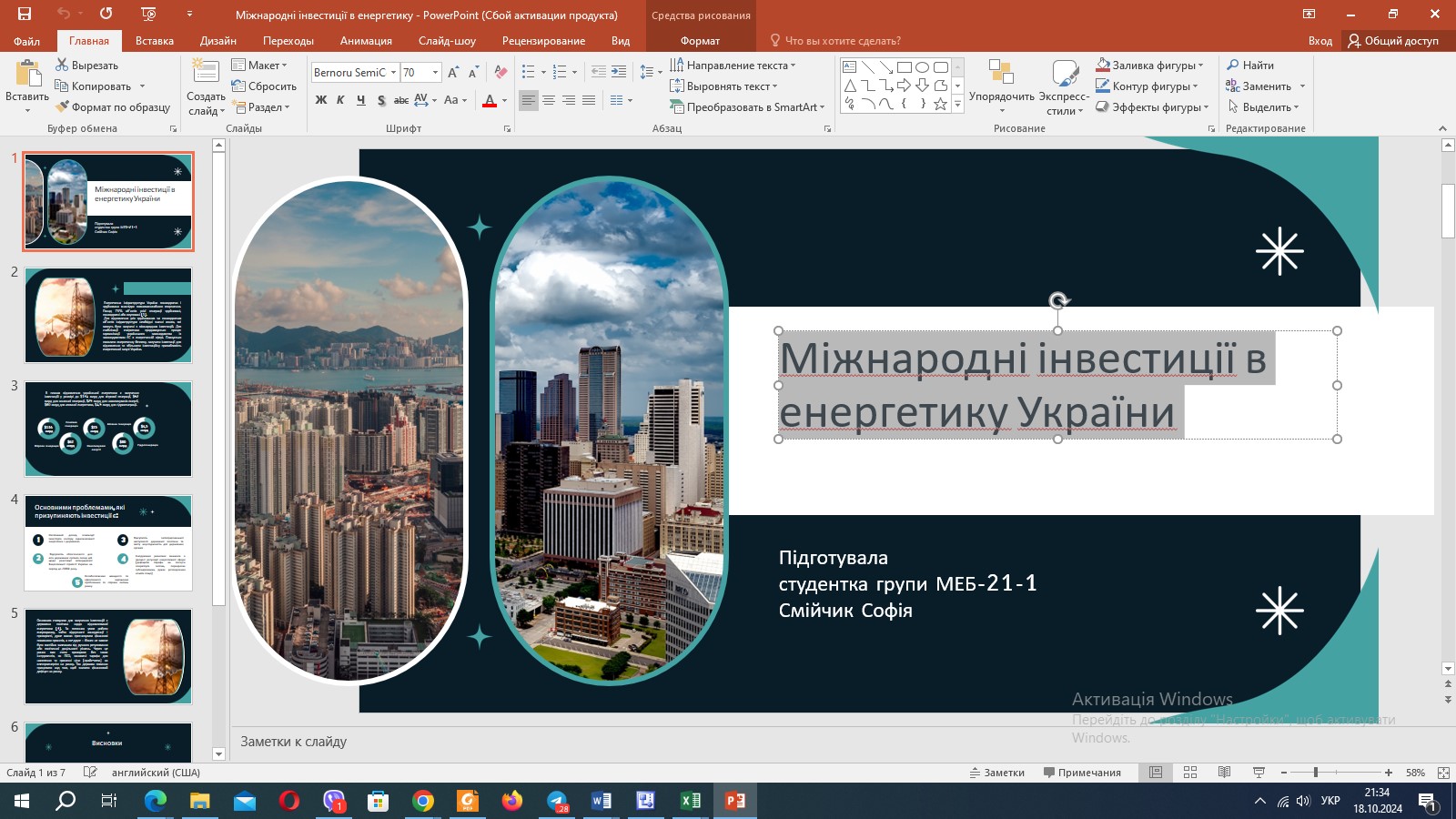Switch to the Insert (Вставка) tab
1456x819 pixels.
[x=155, y=41]
